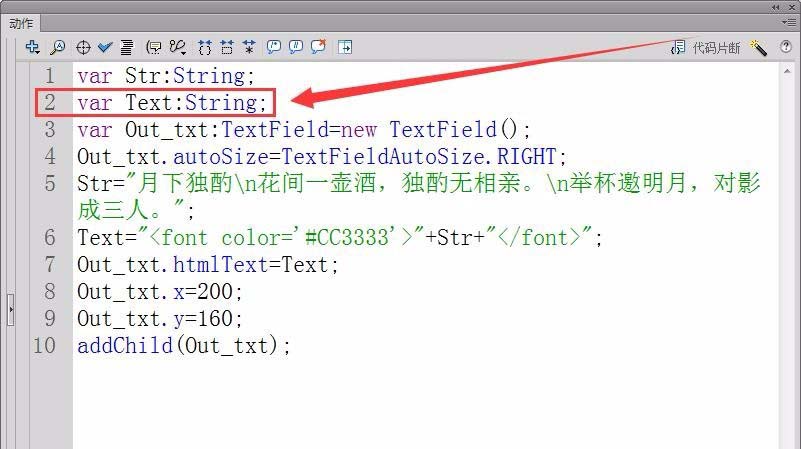Click the line with 'new TextField()'
The height and width of the screenshot is (449, 801).
(304, 130)
